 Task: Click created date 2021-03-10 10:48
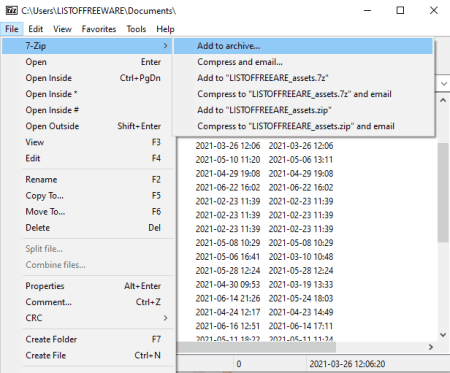pyautogui.click(x=301, y=257)
